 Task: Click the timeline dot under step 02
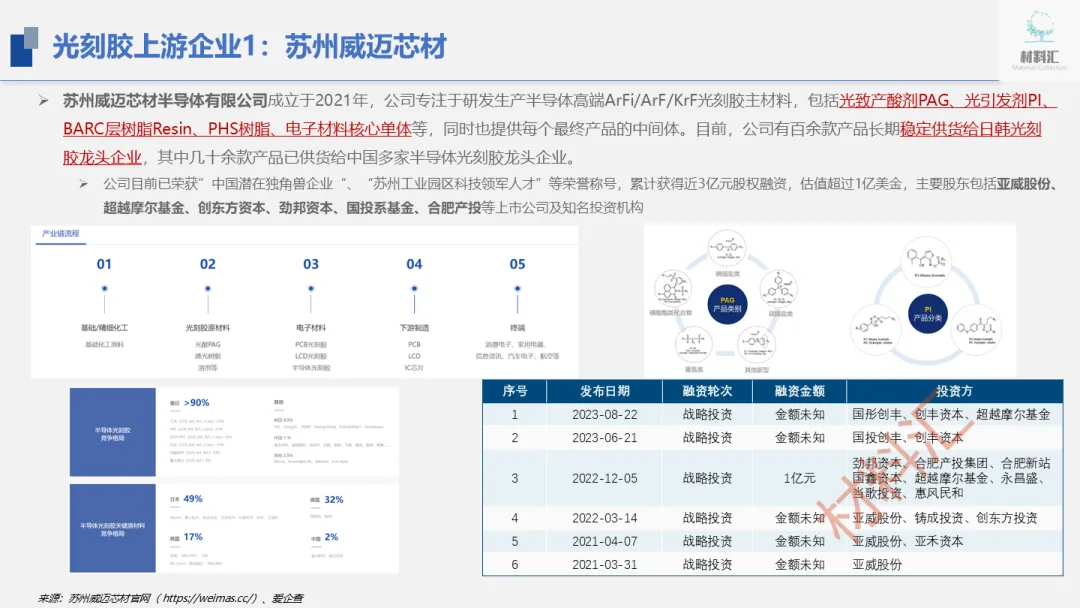click(207, 289)
